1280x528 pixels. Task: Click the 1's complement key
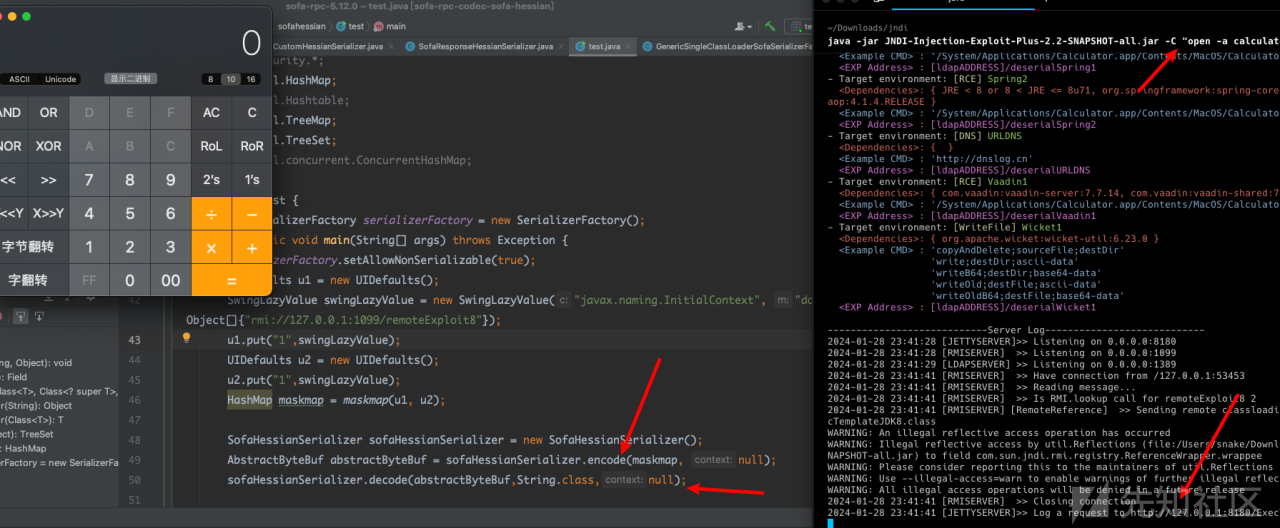pyautogui.click(x=252, y=180)
